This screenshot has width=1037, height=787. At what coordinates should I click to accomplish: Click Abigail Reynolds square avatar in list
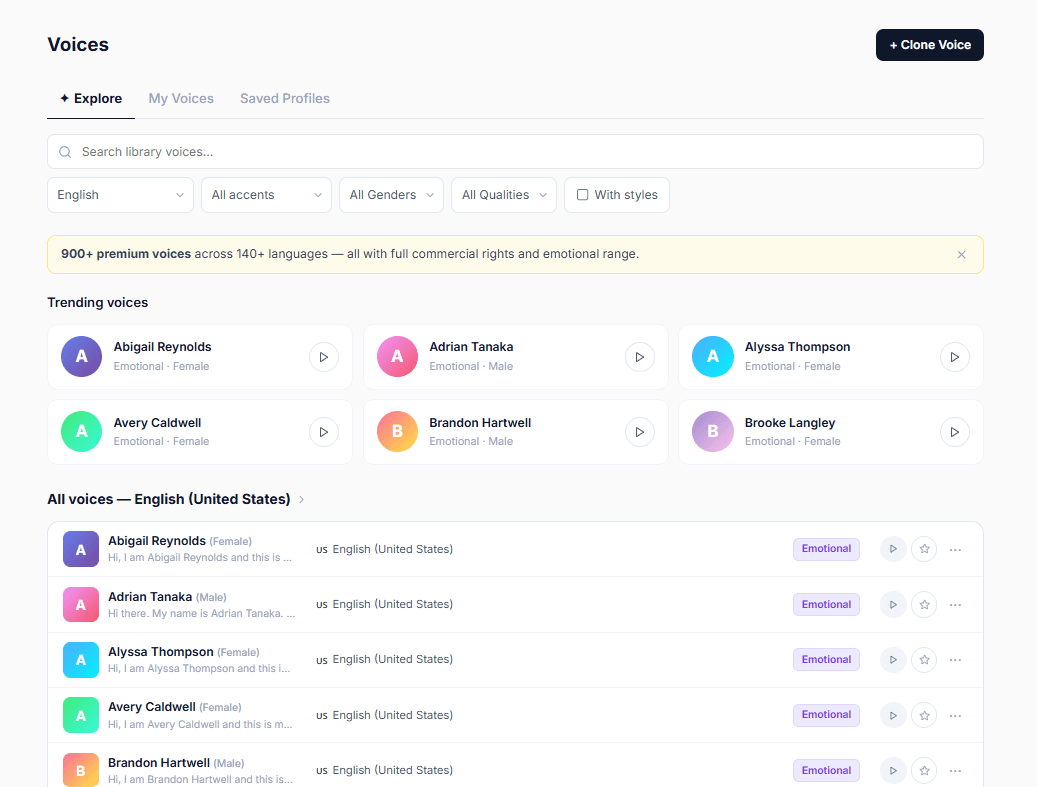tap(81, 549)
